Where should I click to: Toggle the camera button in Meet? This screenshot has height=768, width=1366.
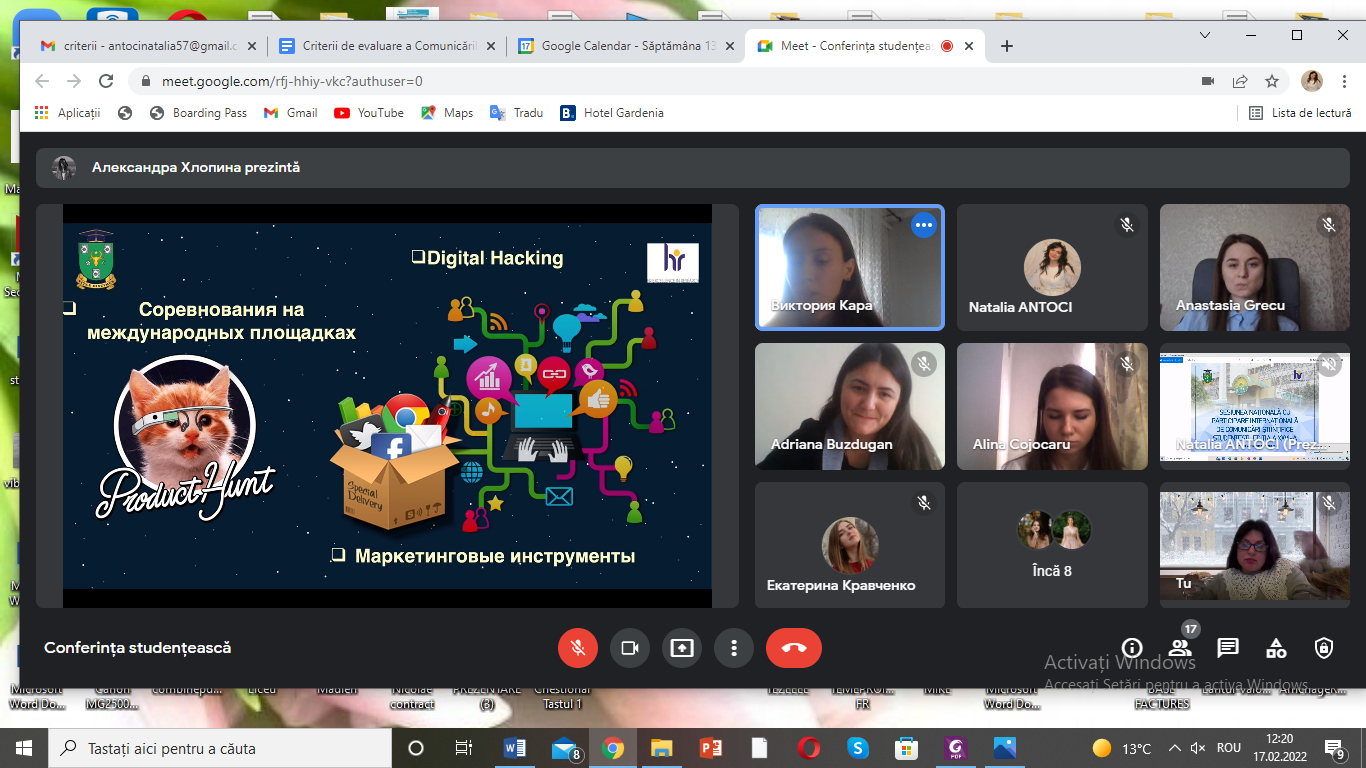tap(629, 648)
